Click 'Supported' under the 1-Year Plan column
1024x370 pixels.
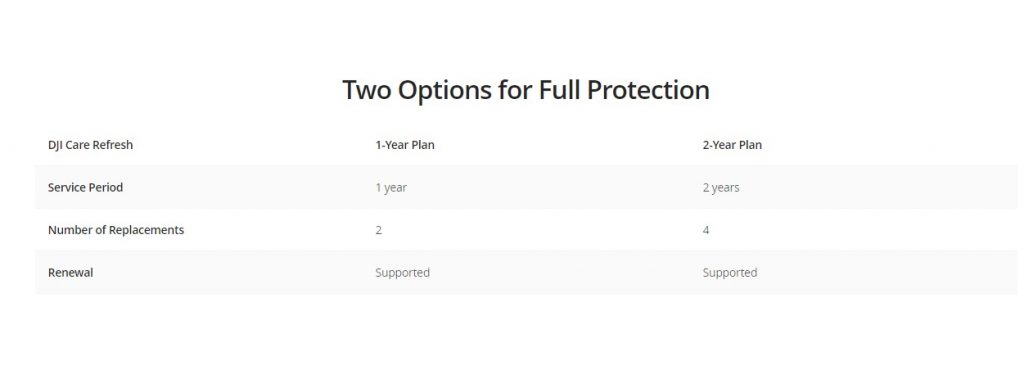coord(402,273)
